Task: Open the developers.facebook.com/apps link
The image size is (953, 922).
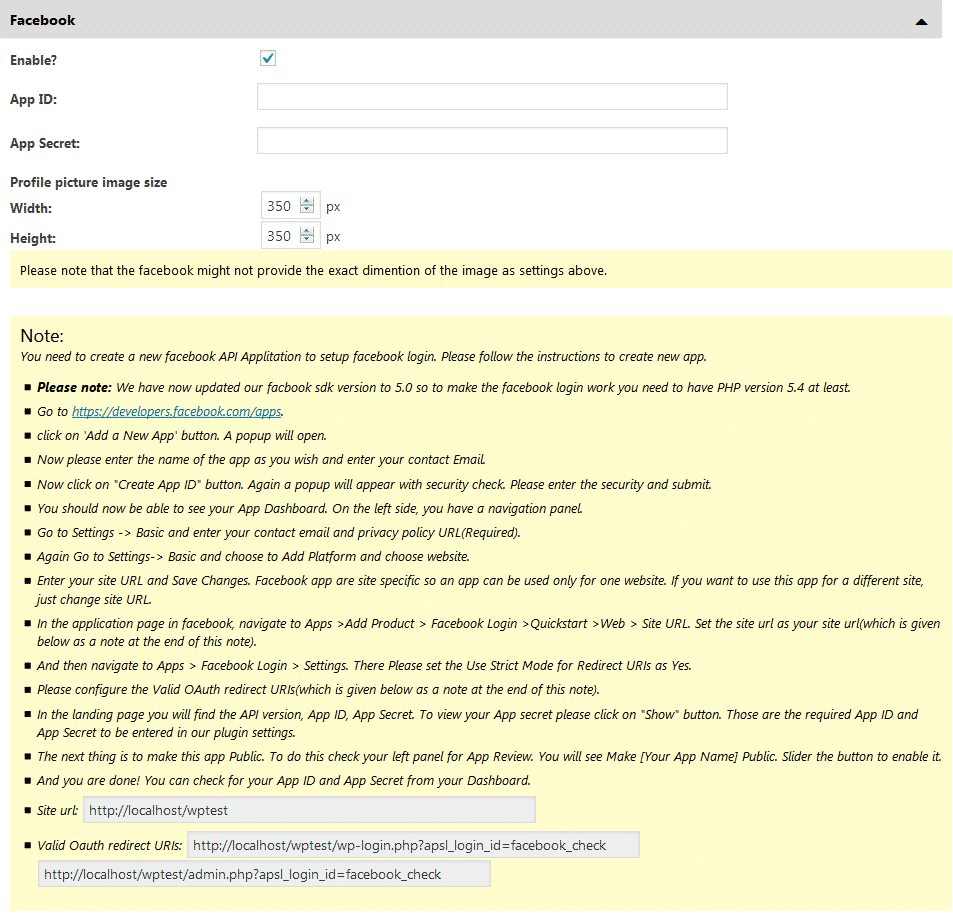Action: coord(177,411)
